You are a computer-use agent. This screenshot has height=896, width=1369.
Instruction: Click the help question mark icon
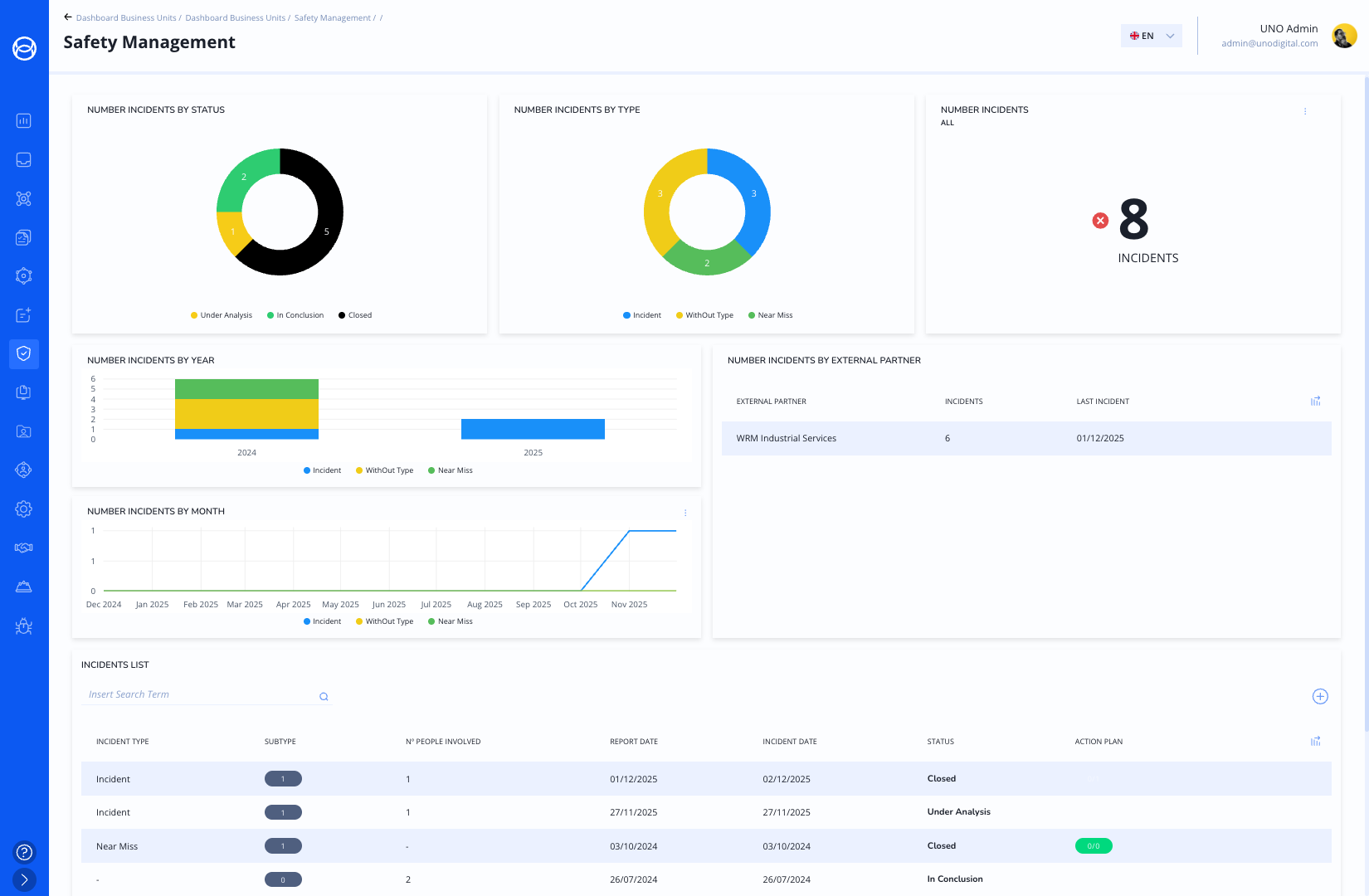[x=24, y=852]
